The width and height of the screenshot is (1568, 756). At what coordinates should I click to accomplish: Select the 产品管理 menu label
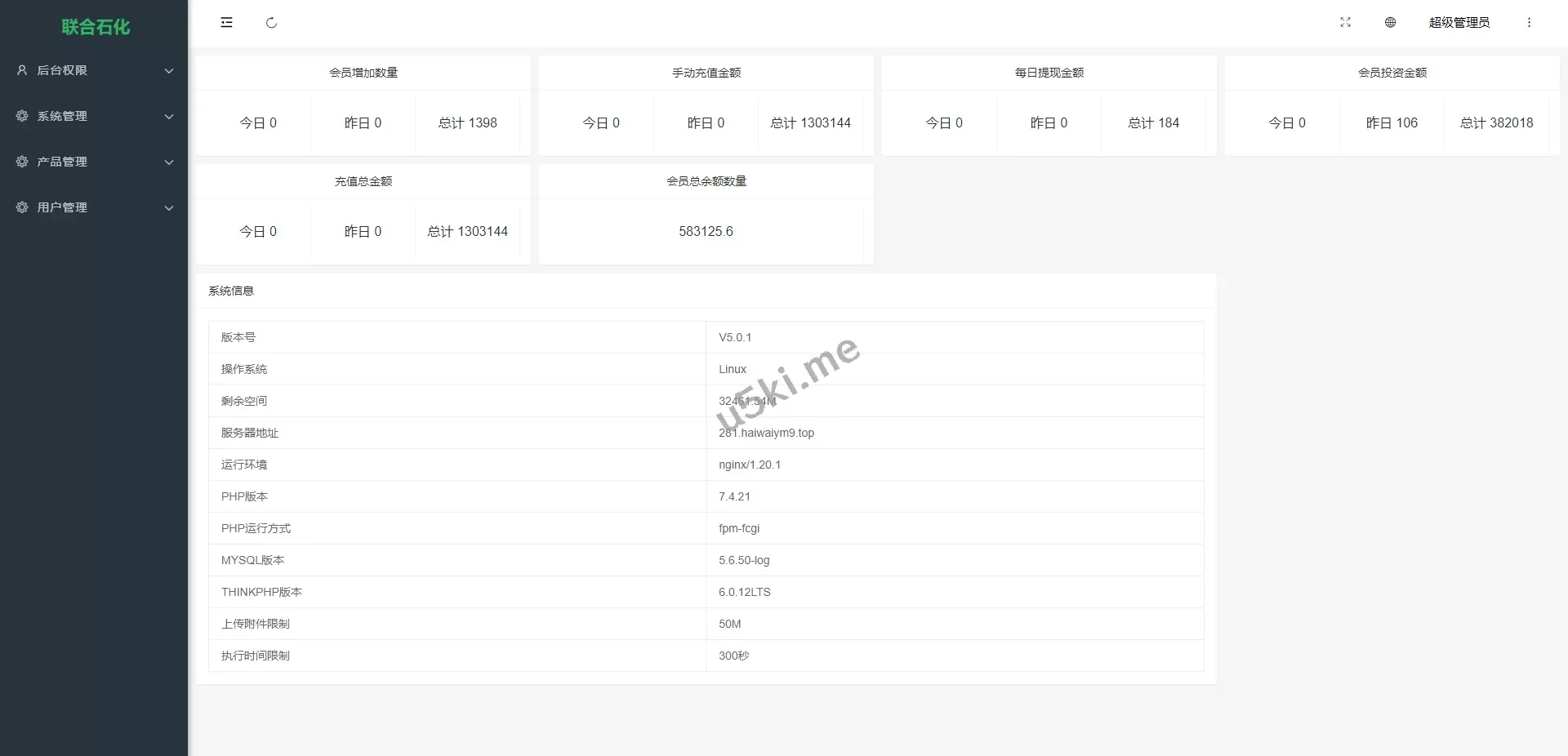(62, 162)
